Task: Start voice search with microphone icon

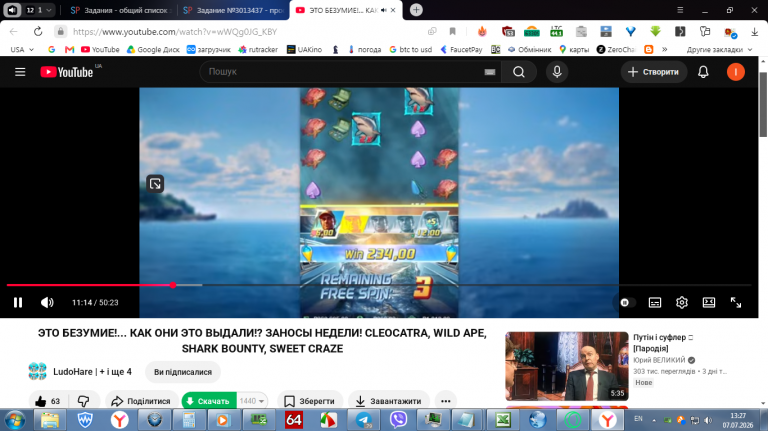Action: (557, 72)
